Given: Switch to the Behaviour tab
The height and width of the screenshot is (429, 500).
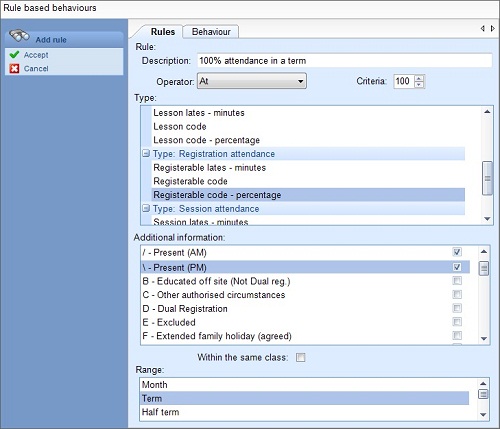Looking at the screenshot, I should [x=211, y=32].
